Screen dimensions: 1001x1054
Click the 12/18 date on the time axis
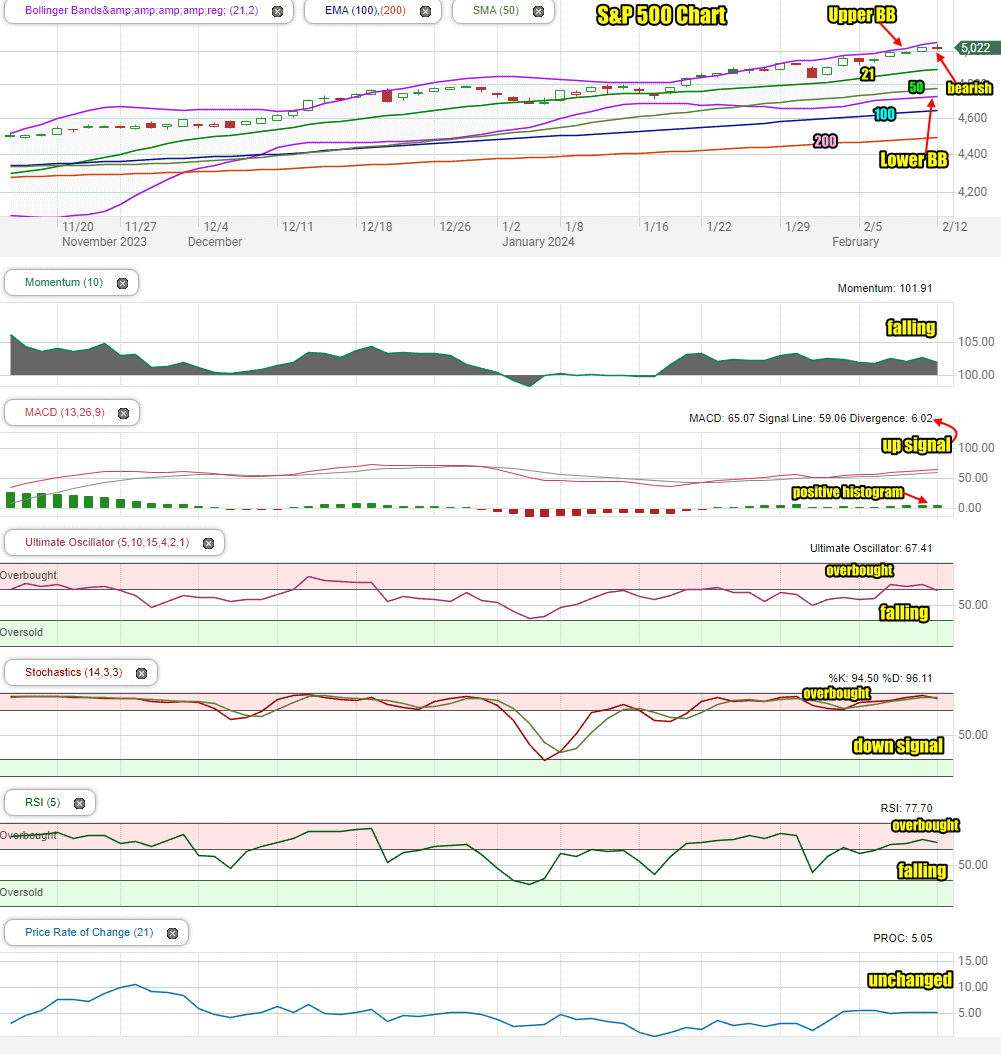(x=376, y=227)
